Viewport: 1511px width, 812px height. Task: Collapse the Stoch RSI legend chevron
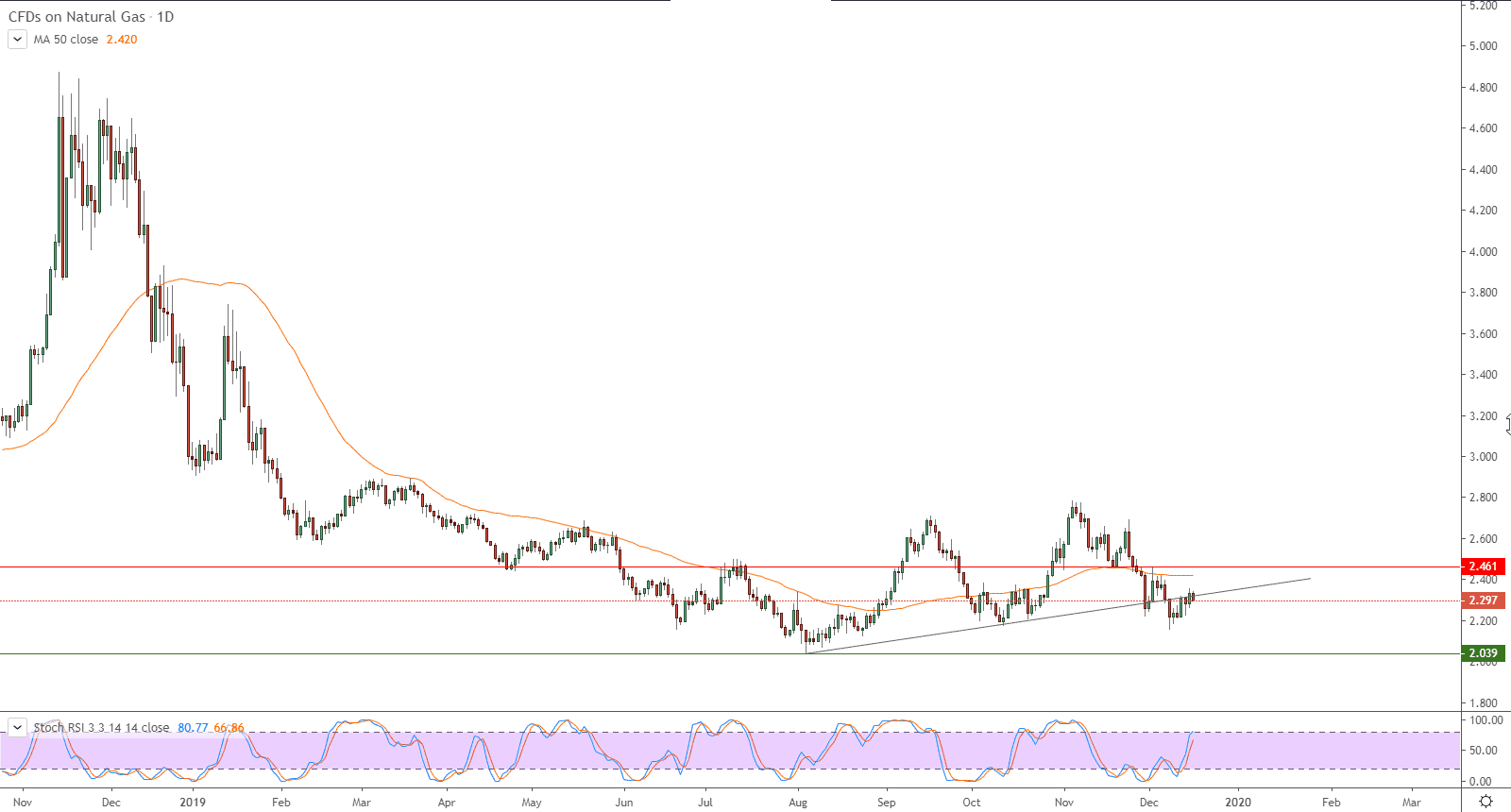(x=17, y=727)
